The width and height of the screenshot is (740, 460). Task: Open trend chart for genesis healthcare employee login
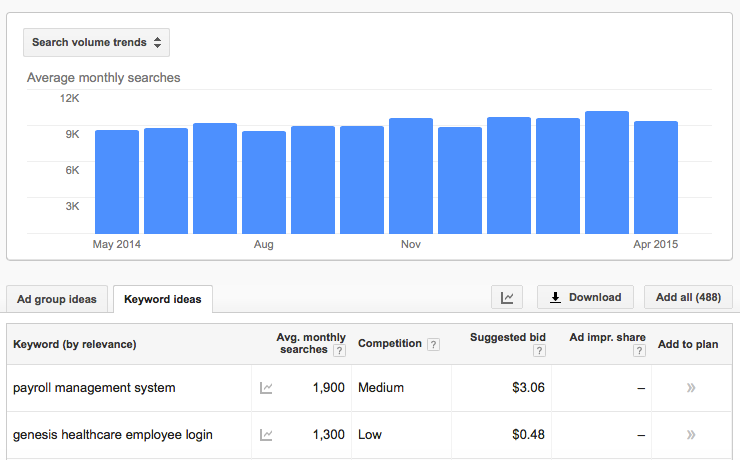click(266, 435)
